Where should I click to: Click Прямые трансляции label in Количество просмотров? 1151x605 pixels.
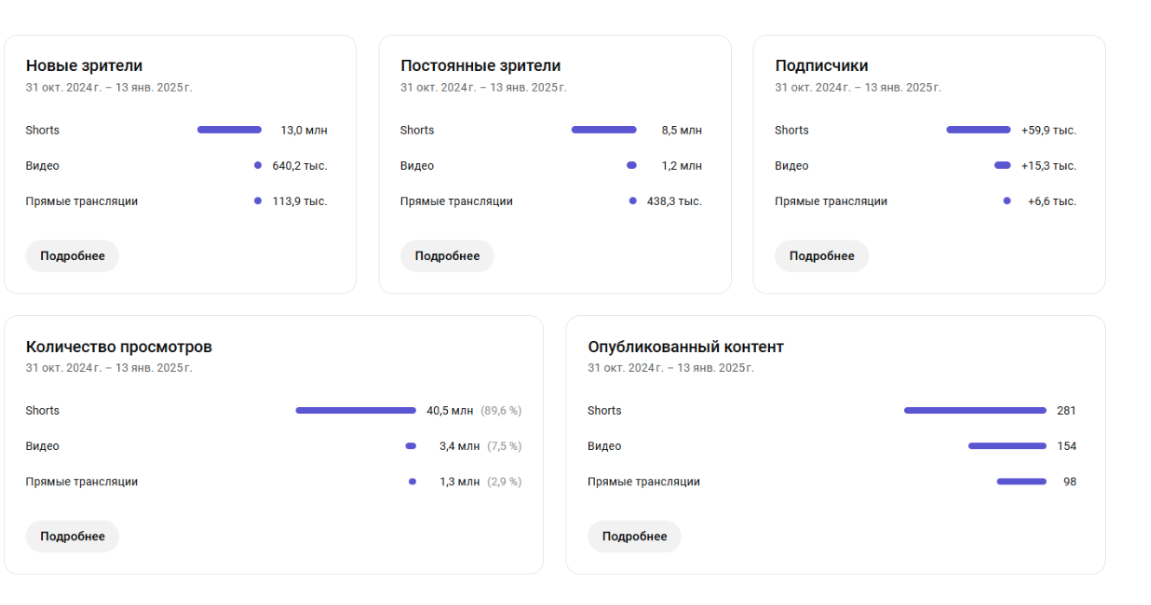81,482
